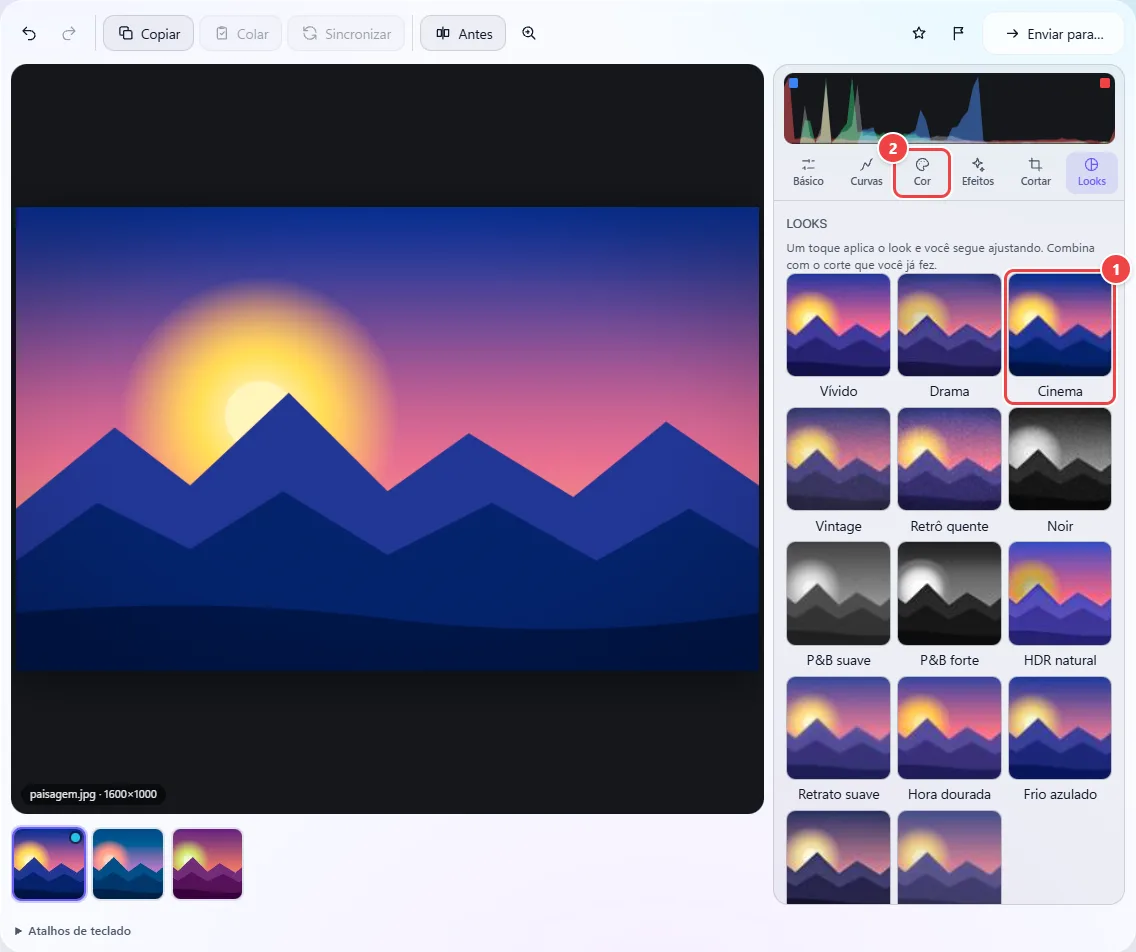Apply the Vintage look
The height and width of the screenshot is (952, 1136).
pyautogui.click(x=838, y=472)
